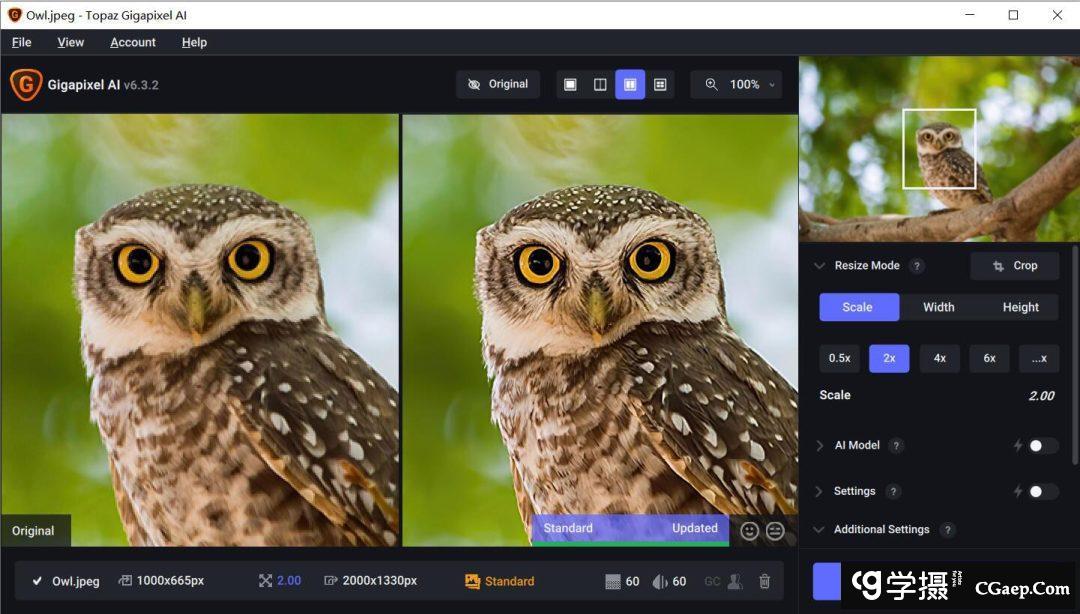
Task: Click the Crop button
Action: click(1014, 266)
